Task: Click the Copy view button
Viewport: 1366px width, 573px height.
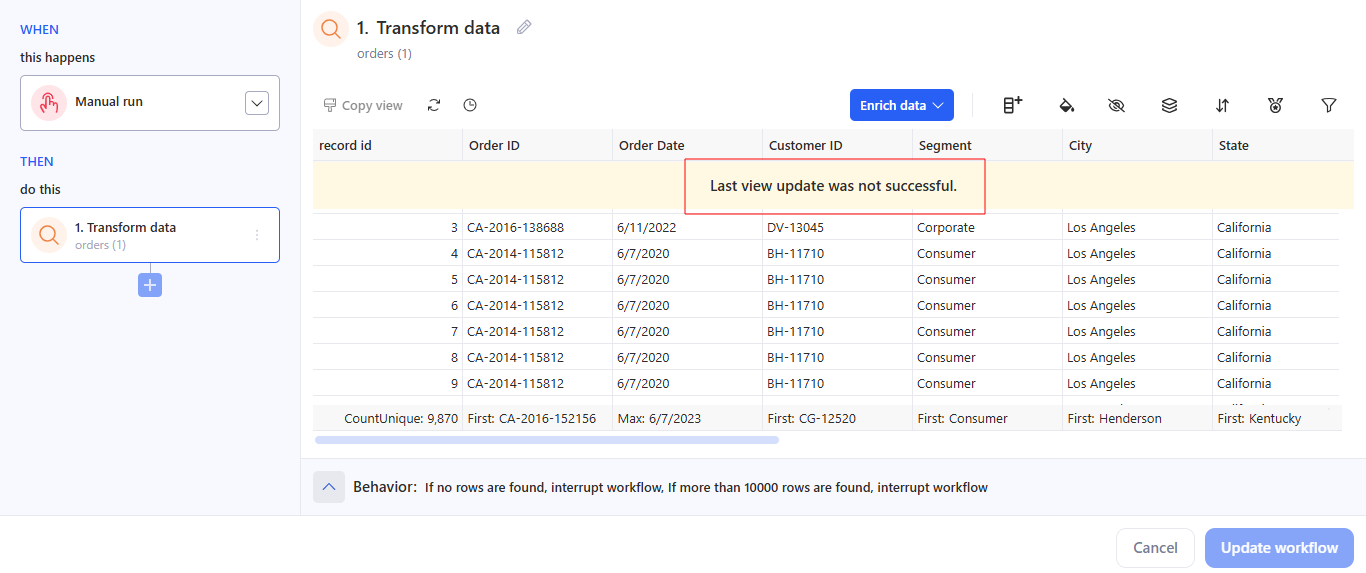Action: (x=363, y=105)
